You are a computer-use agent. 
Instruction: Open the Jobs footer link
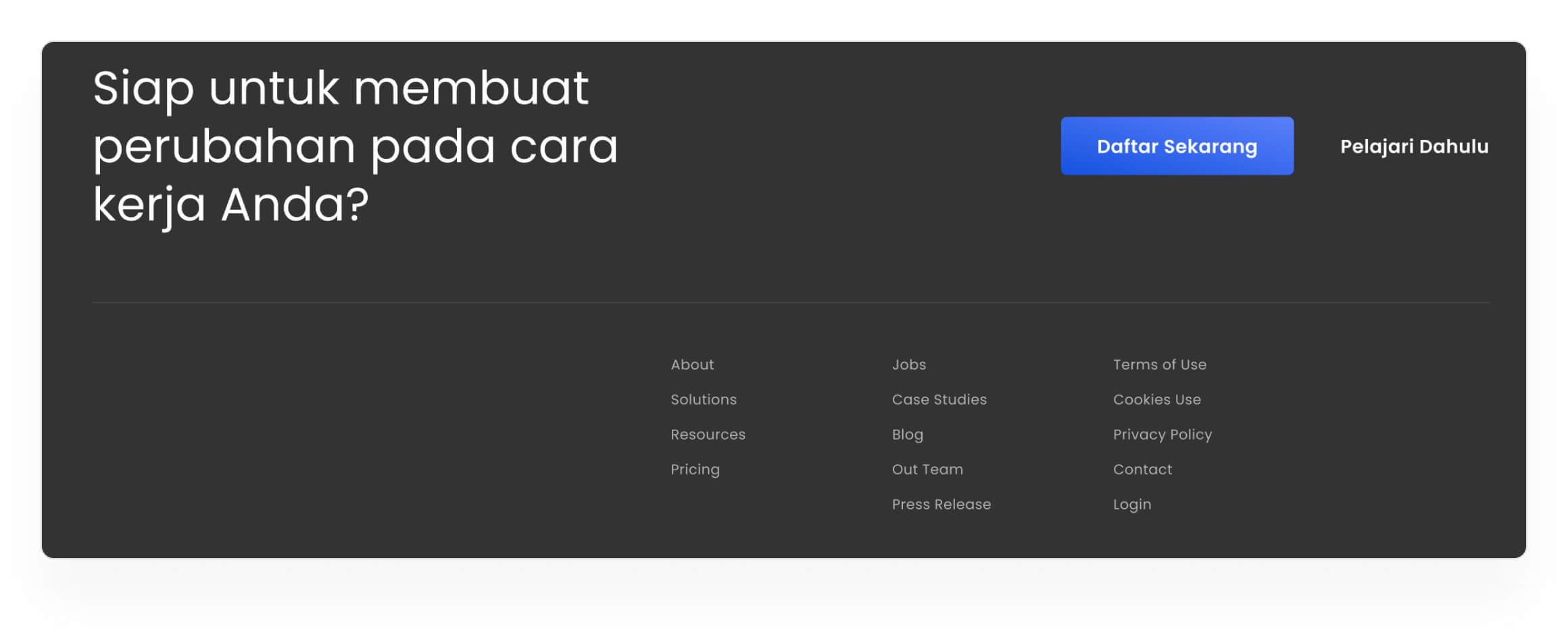(x=909, y=364)
